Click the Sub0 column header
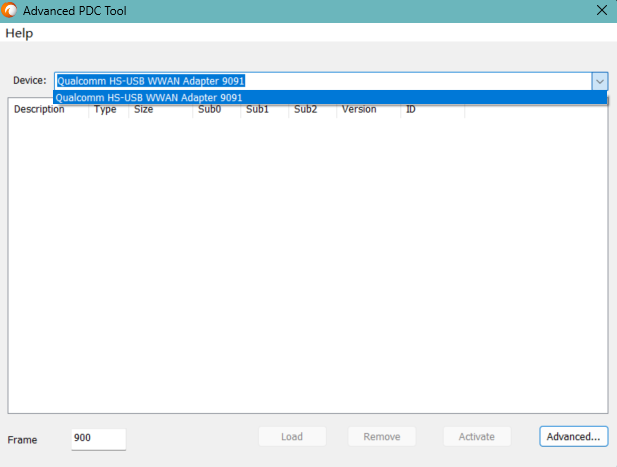 (216, 110)
